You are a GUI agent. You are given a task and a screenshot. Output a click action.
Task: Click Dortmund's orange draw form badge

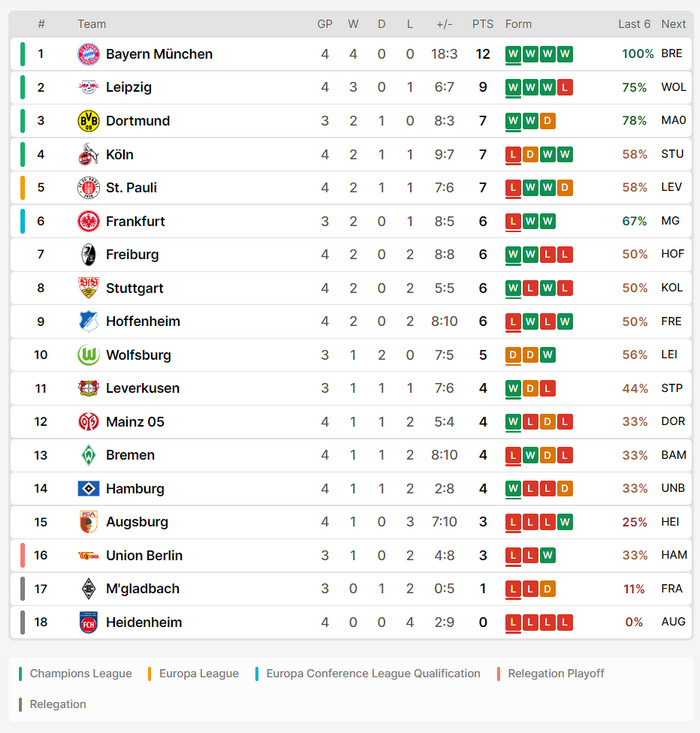coord(547,121)
